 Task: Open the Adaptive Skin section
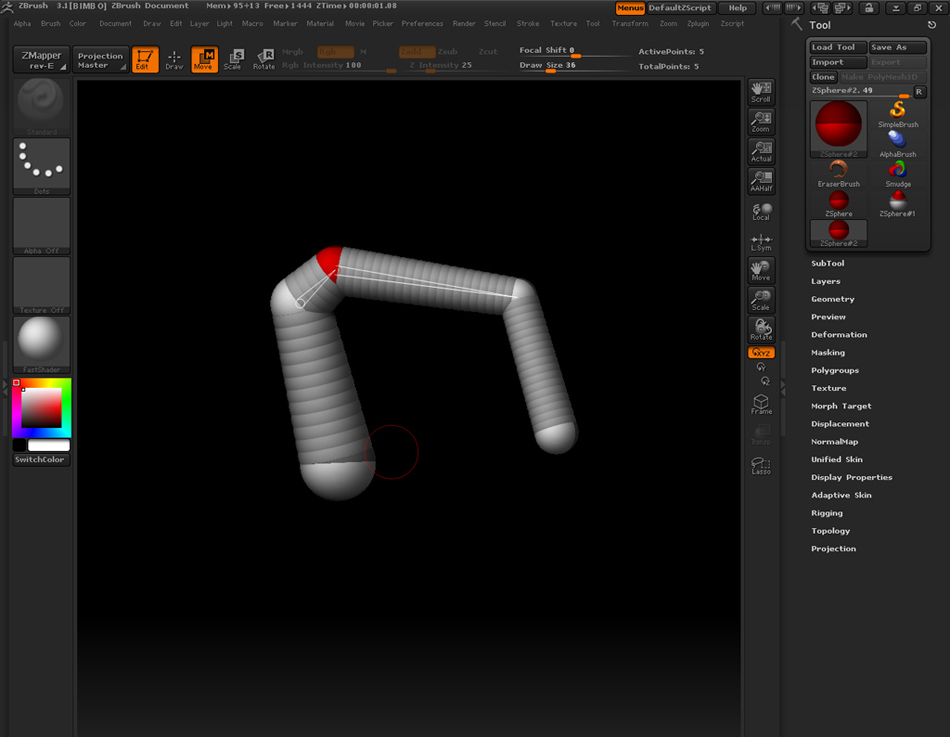[x=840, y=495]
